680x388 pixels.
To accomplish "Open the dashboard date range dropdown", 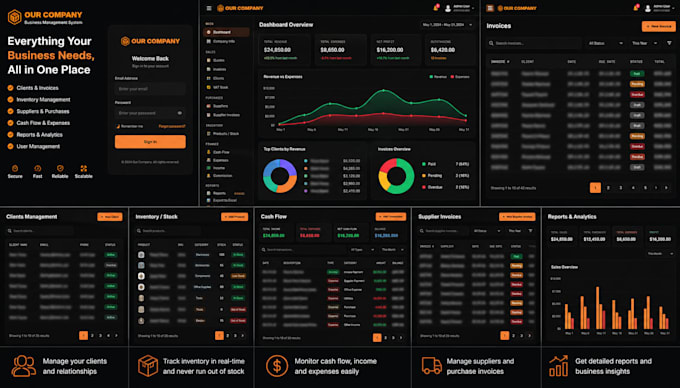I will 447,25.
